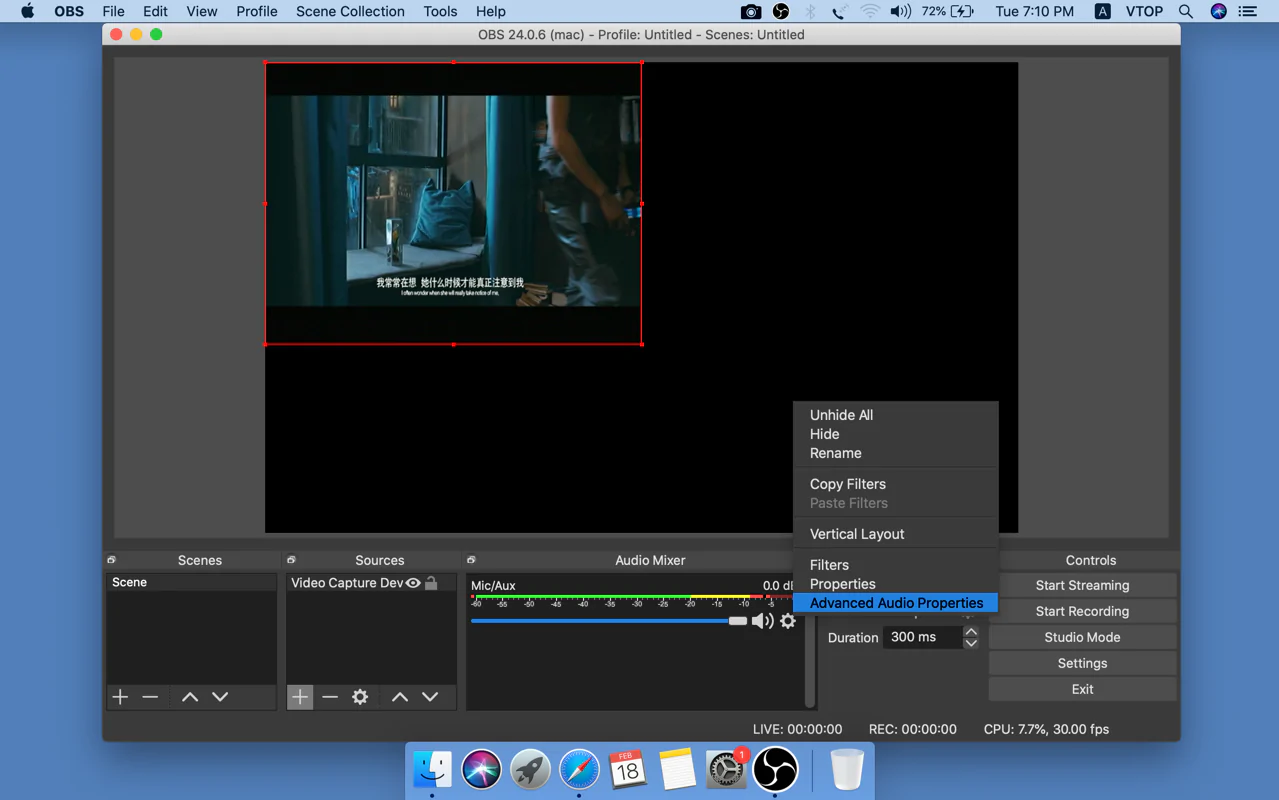This screenshot has height=800, width=1279.
Task: Open Trash in the Dock
Action: tap(847, 770)
